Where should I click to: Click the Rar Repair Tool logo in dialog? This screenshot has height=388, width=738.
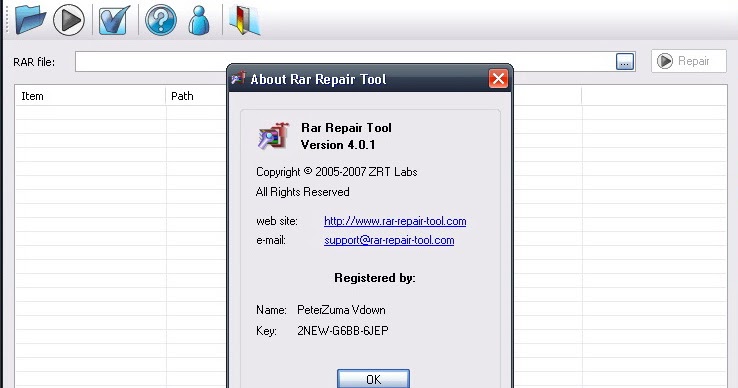click(273, 136)
